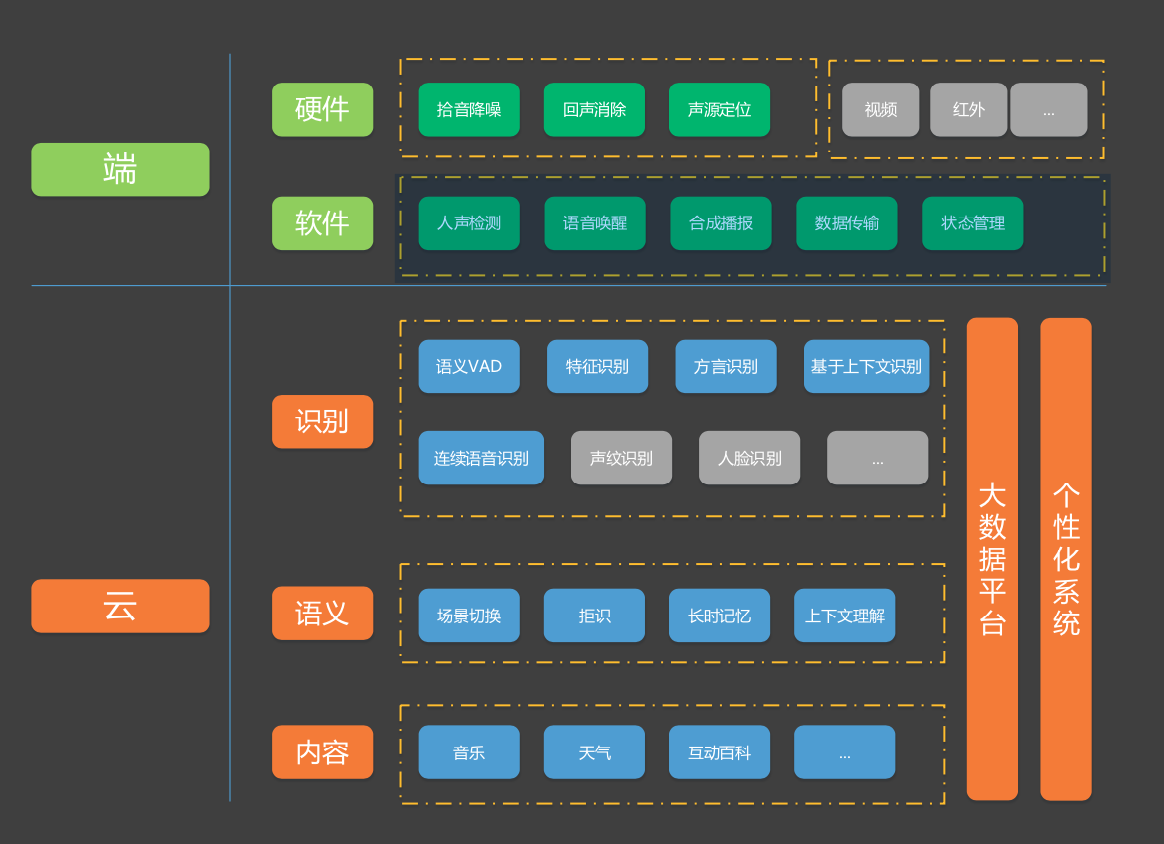Viewport: 1164px width, 844px height.
Task: Click the 语音唤醒 box
Action: click(595, 223)
